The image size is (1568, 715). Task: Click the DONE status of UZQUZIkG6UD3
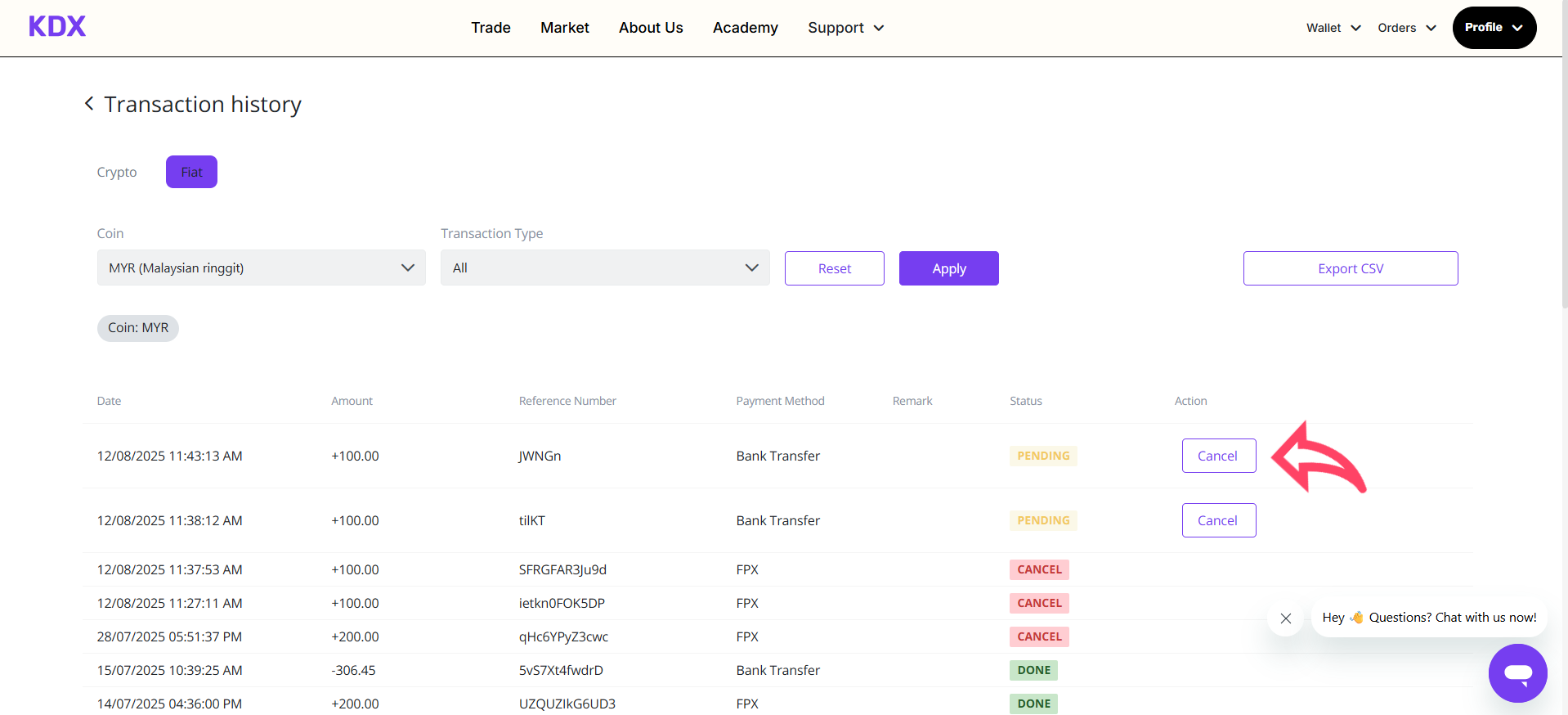(1033, 704)
